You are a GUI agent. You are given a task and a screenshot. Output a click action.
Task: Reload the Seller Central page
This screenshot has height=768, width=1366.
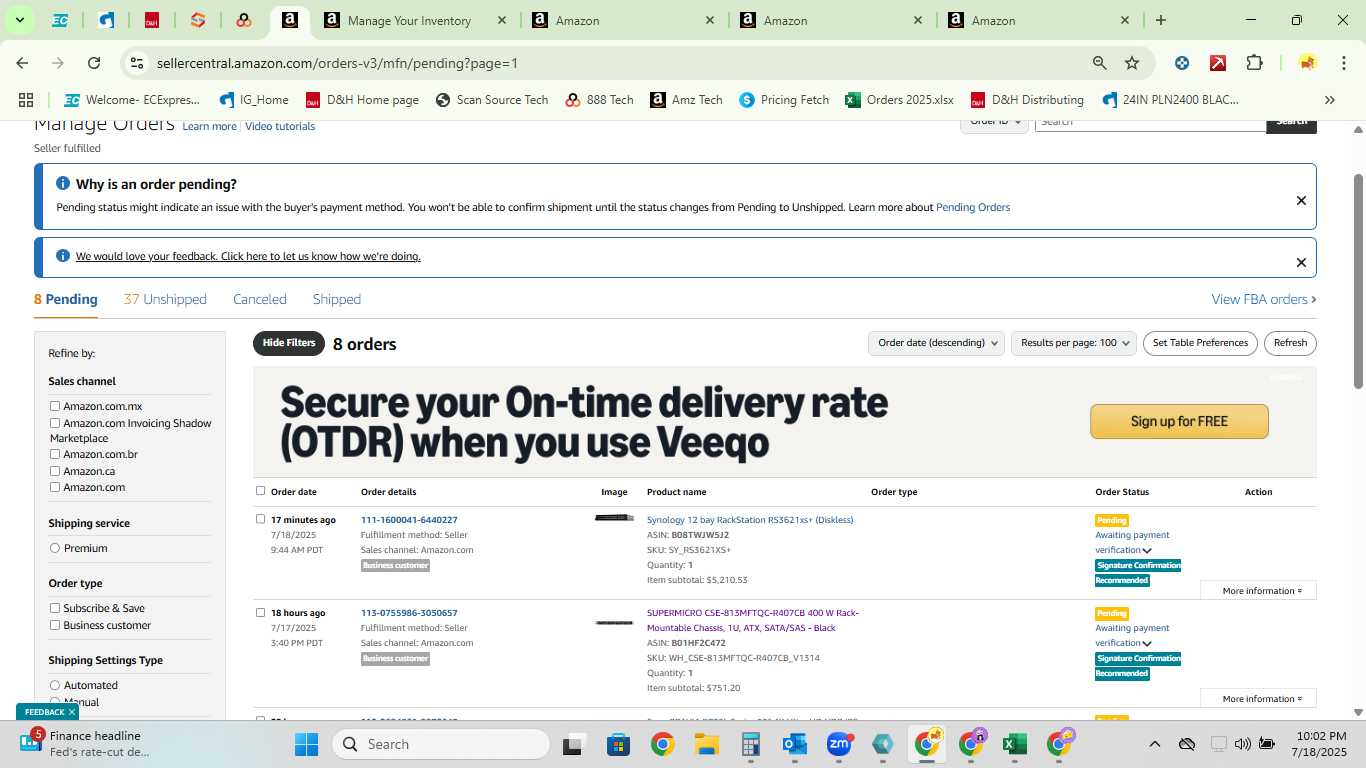pos(94,63)
